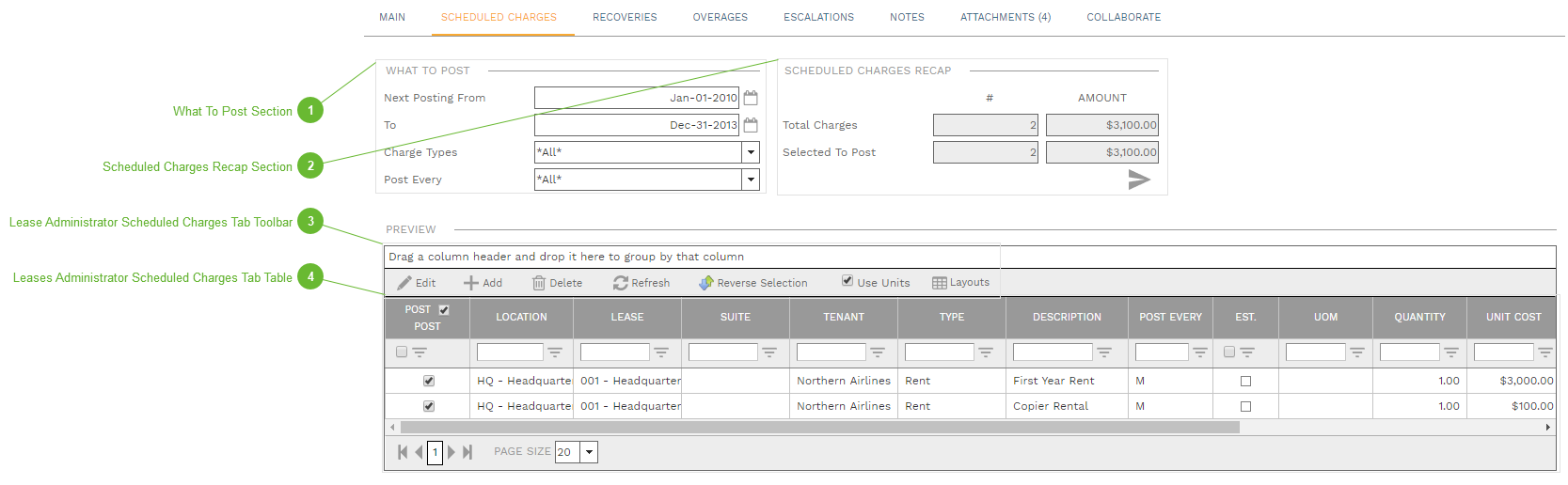
Task: Select the Scheduled Charges tab
Action: 499,17
